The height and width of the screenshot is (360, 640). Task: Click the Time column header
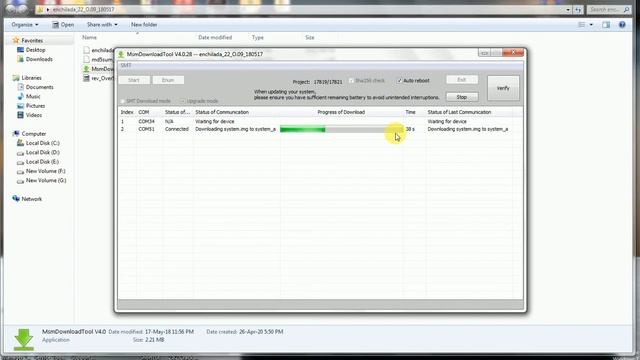coord(410,112)
